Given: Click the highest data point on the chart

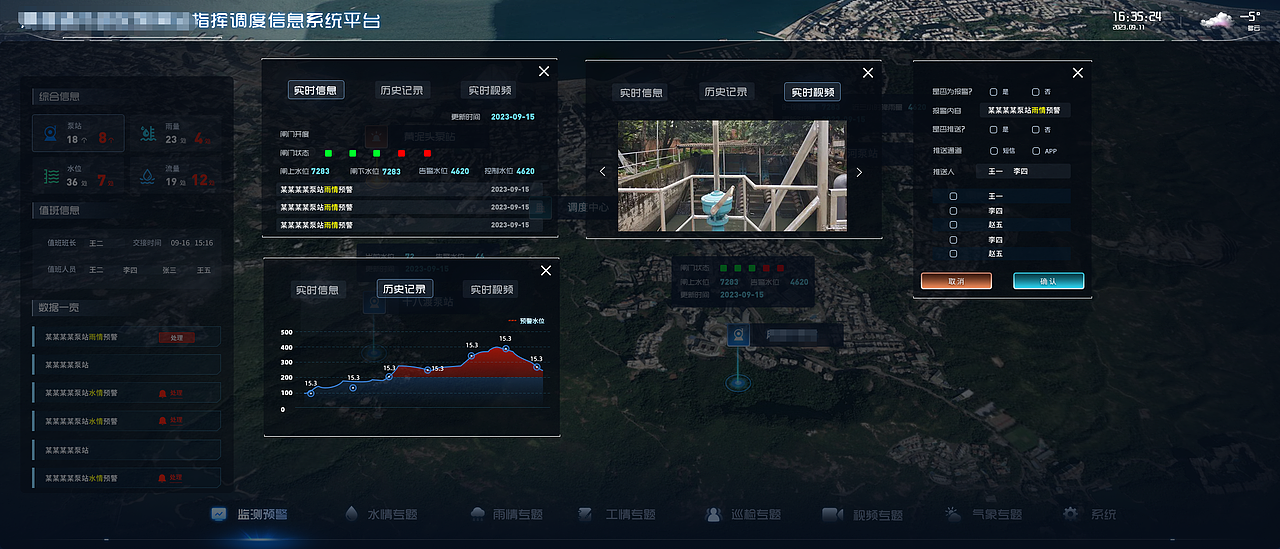Looking at the screenshot, I should 506,349.
